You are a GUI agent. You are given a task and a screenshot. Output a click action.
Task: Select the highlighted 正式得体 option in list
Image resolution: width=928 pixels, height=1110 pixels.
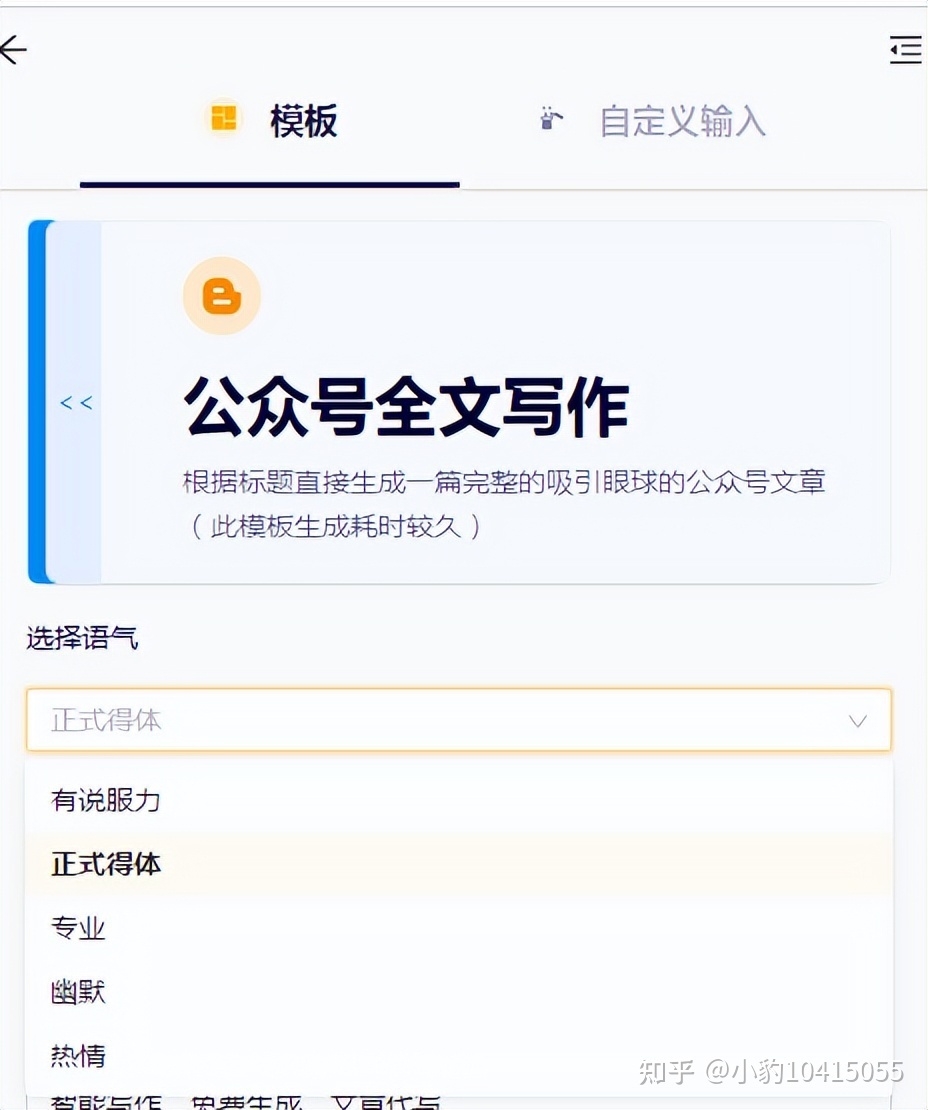tap(106, 864)
